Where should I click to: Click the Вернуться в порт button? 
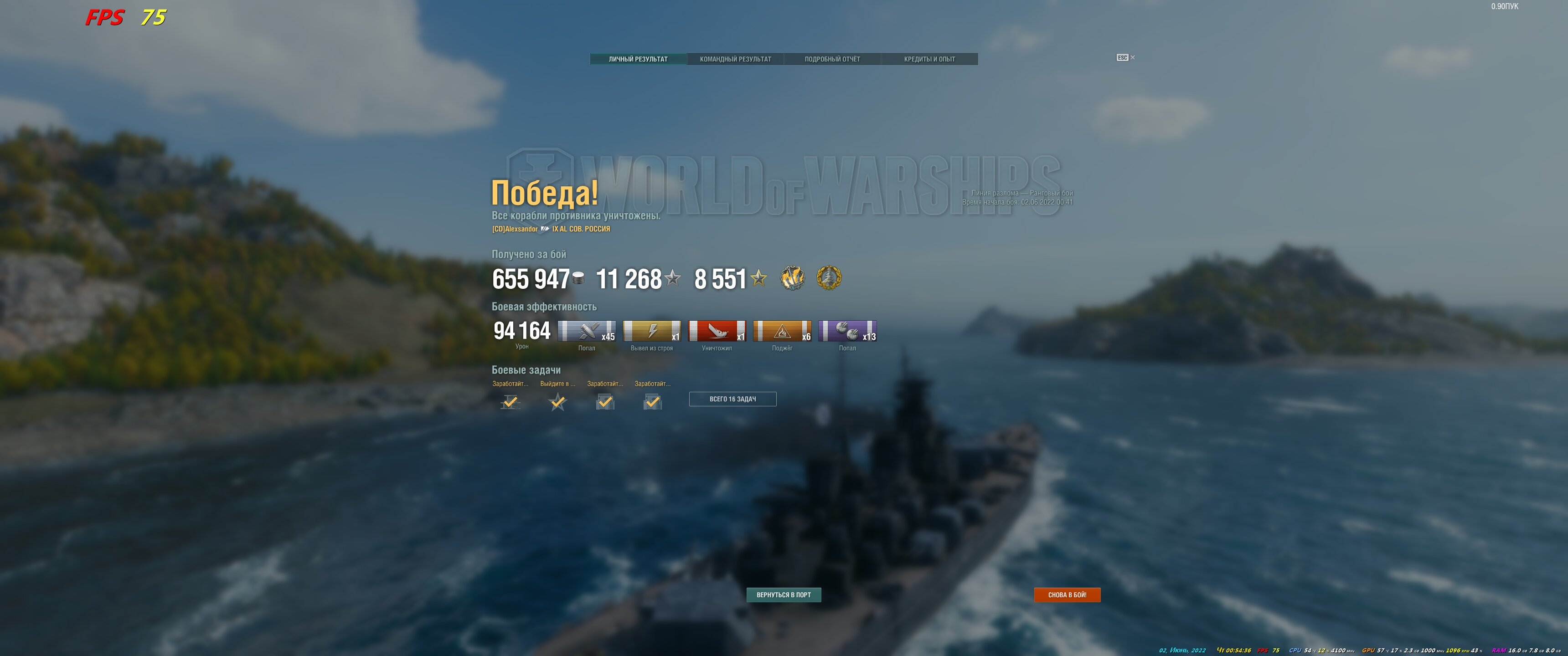[784, 594]
